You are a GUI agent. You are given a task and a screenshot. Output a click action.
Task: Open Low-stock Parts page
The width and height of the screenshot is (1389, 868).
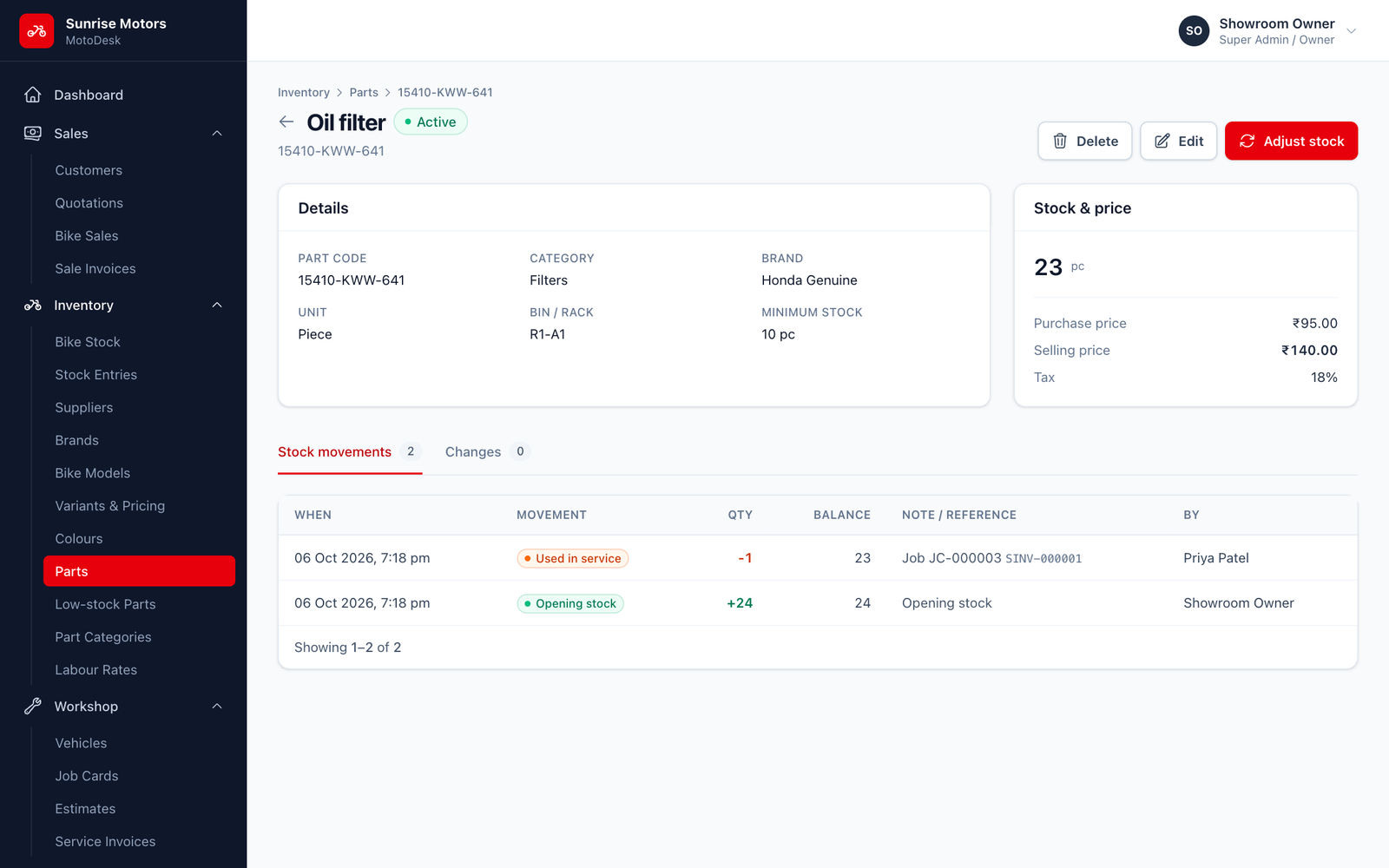pyautogui.click(x=139, y=604)
